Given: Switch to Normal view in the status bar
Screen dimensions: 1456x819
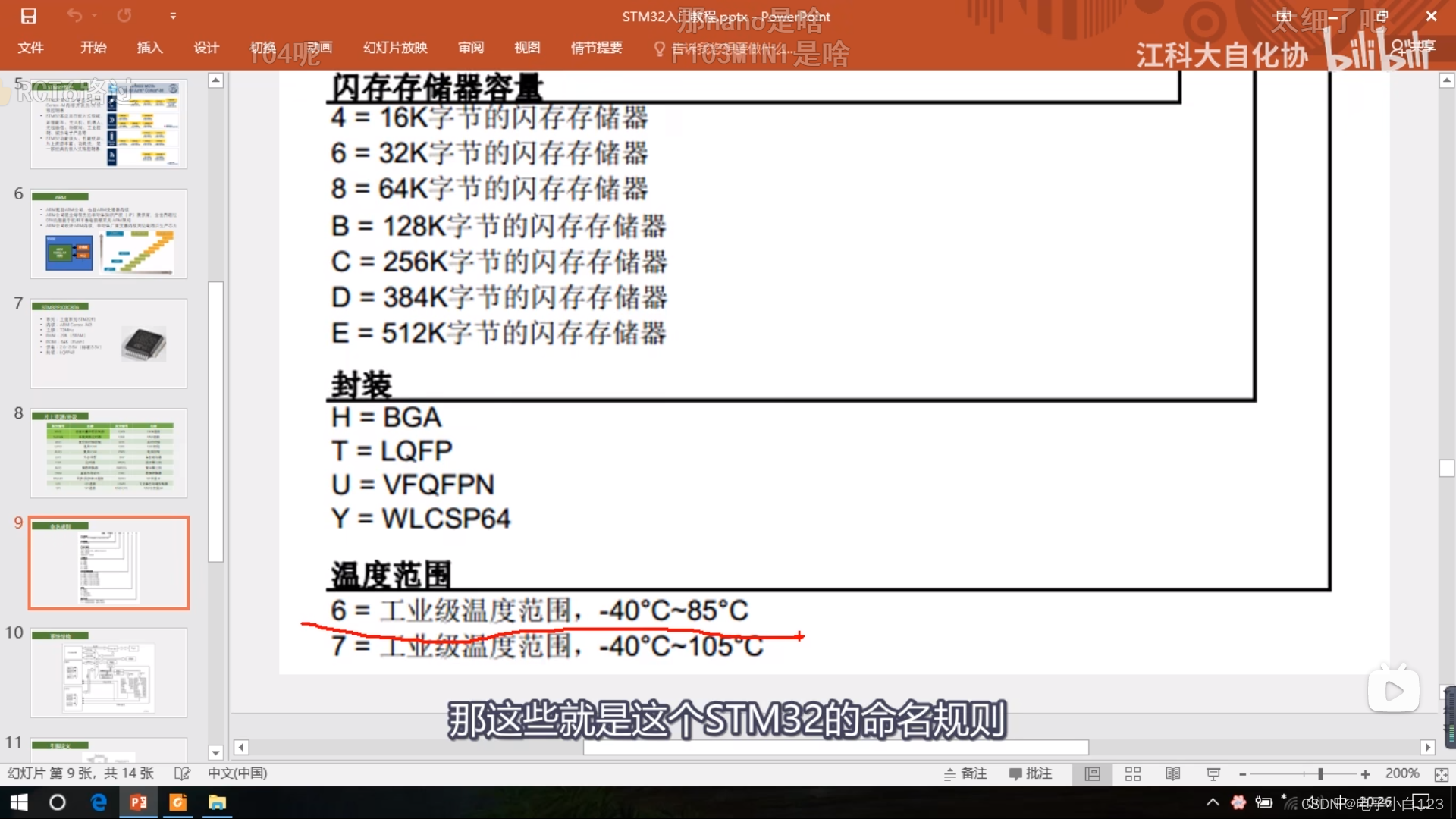Looking at the screenshot, I should click(x=1092, y=773).
